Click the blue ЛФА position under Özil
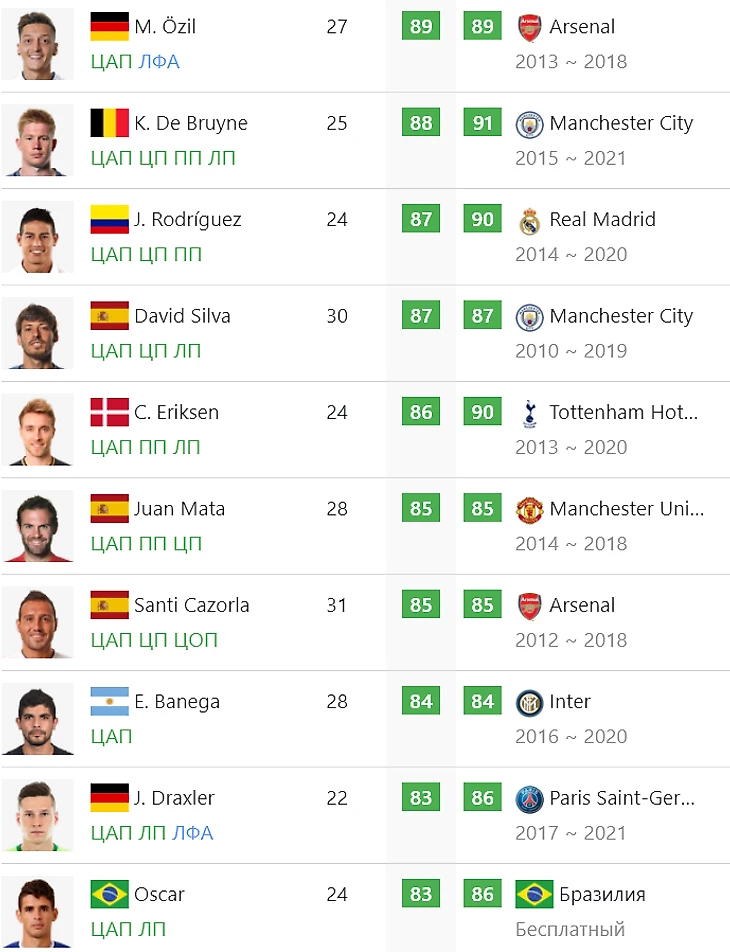 tap(159, 61)
